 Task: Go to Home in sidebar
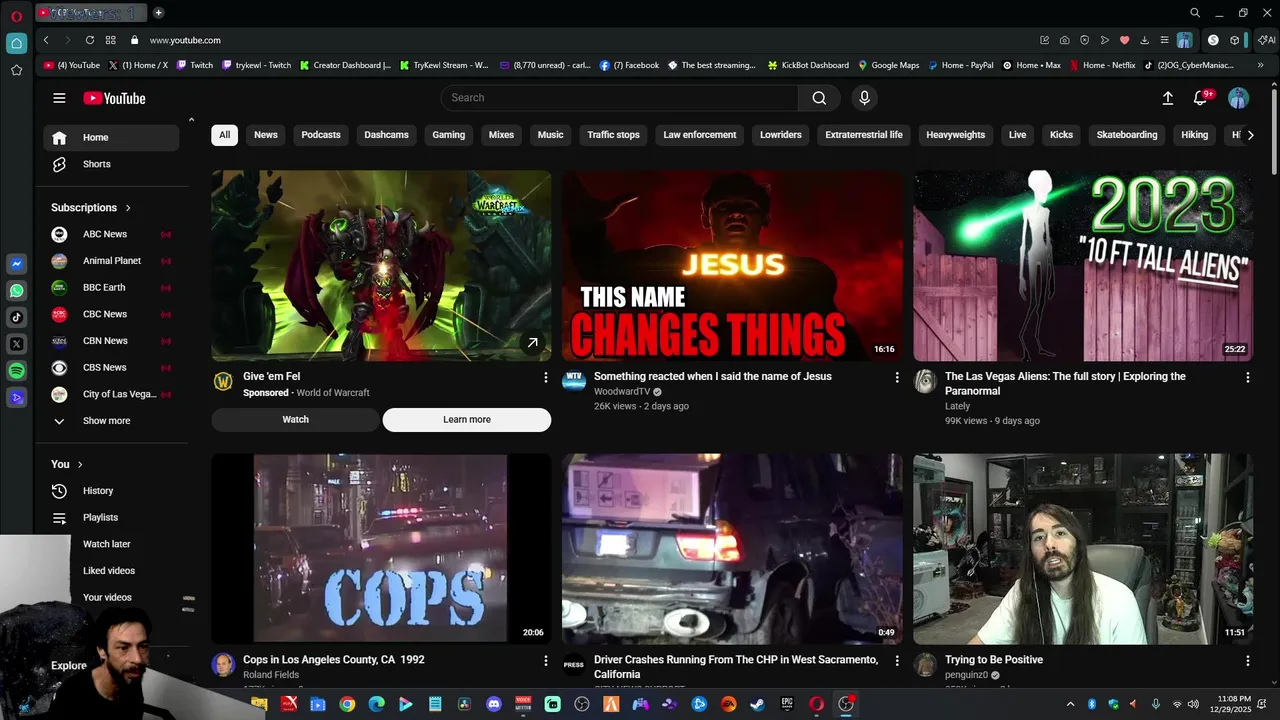(x=111, y=138)
